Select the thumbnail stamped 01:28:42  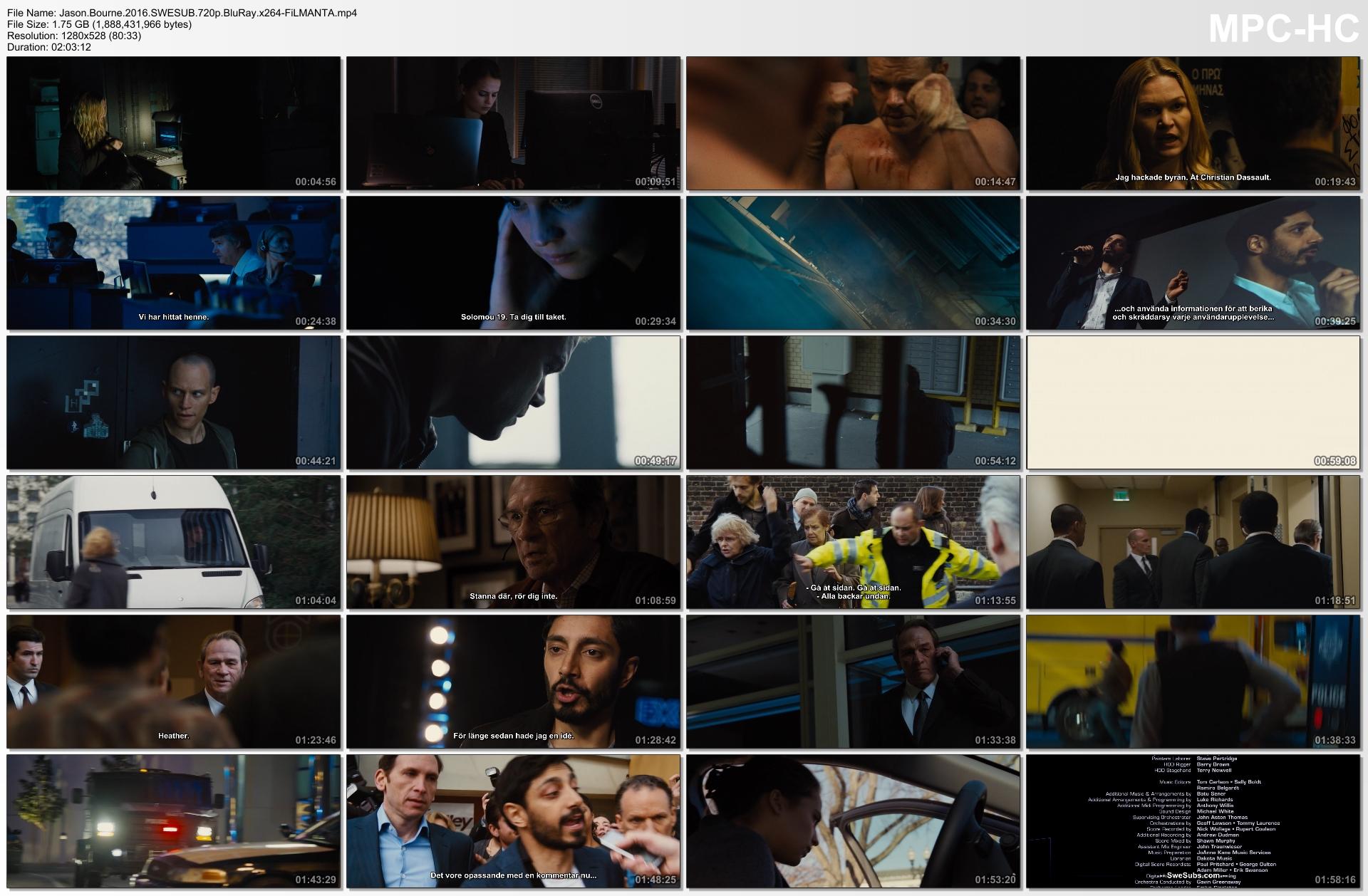pos(514,682)
